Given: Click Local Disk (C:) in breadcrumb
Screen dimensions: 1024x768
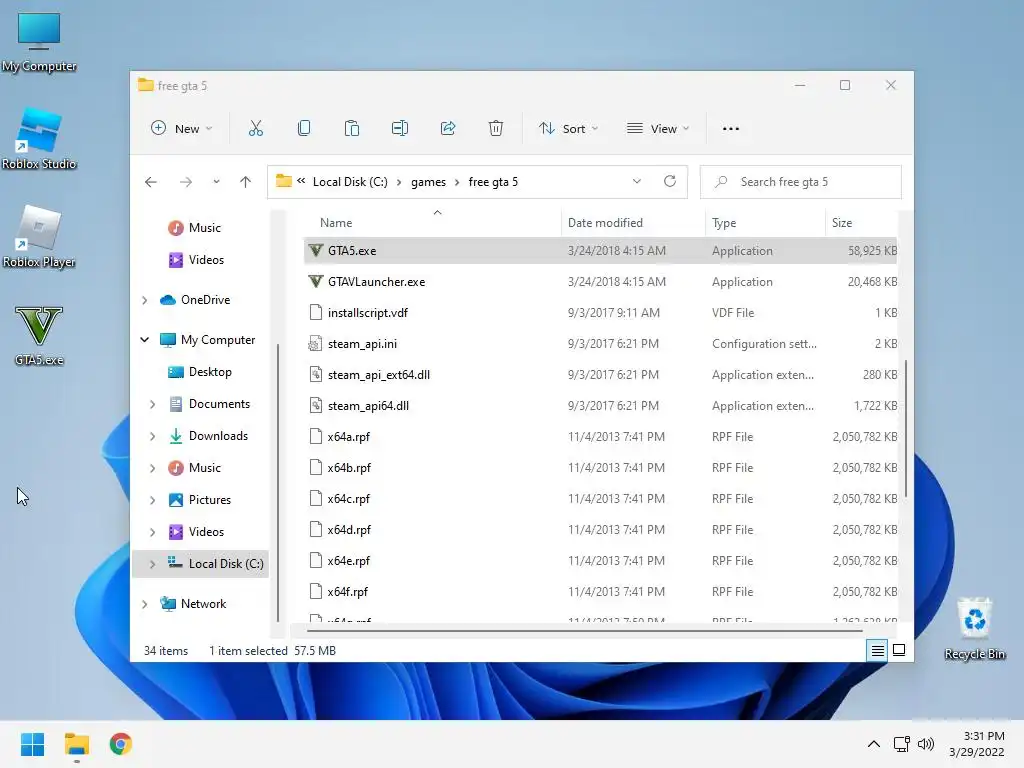Looking at the screenshot, I should [x=350, y=182].
